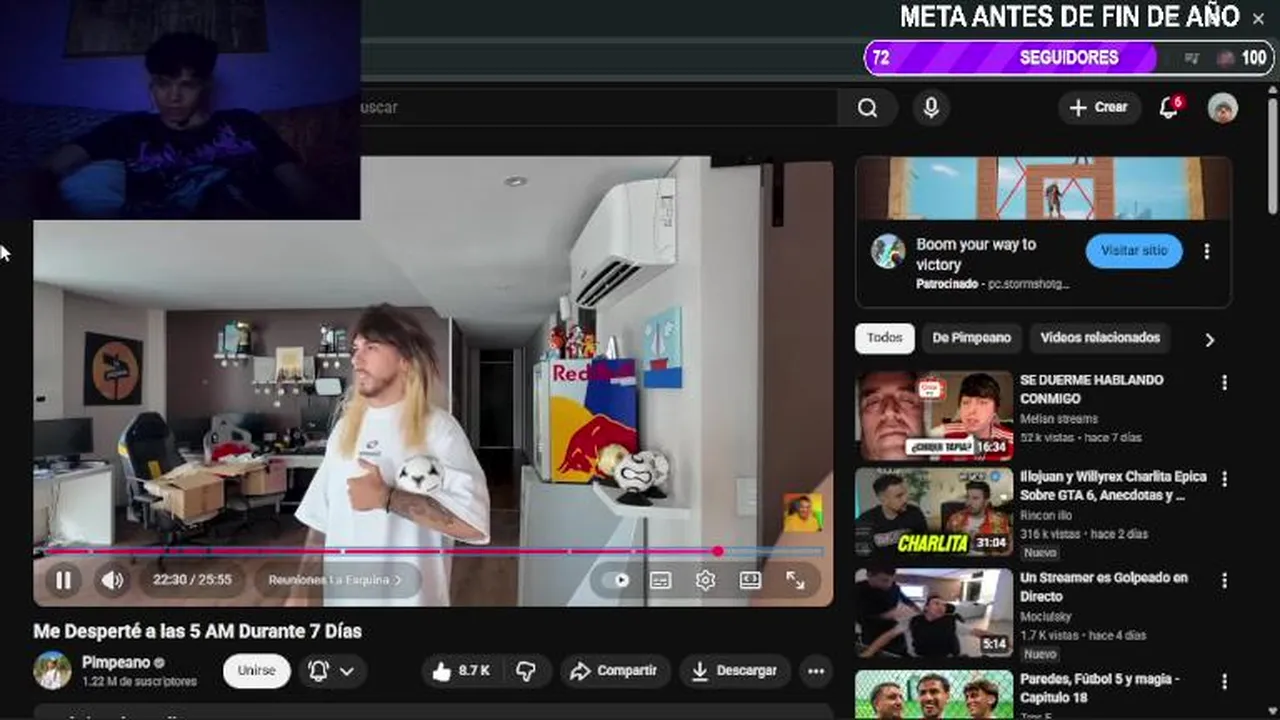
Task: Pause the video playback
Action: pos(63,580)
